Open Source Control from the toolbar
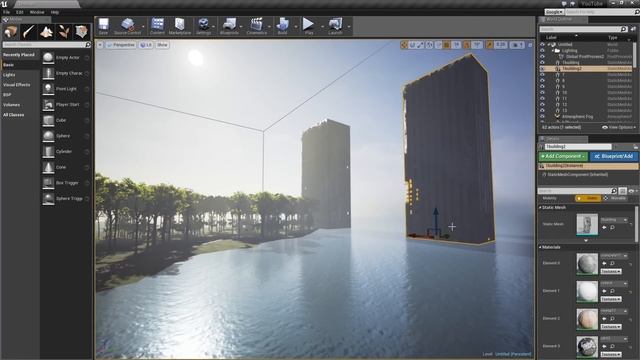This screenshot has height=360, width=640. point(127,26)
